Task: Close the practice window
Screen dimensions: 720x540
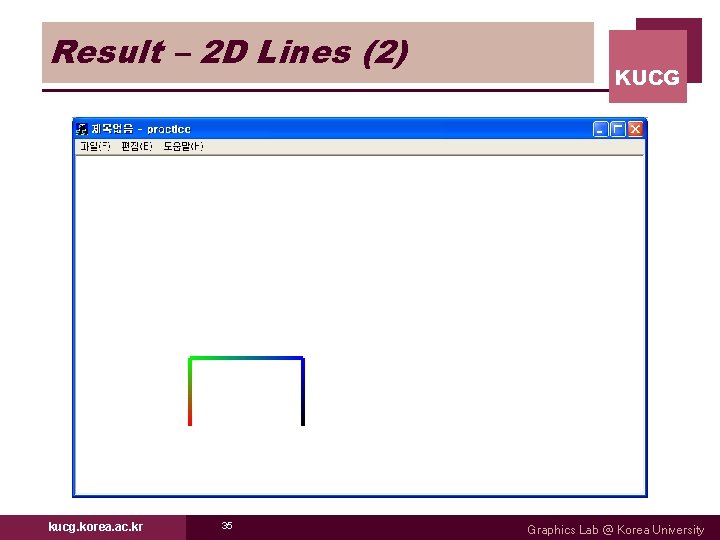Action: tap(635, 129)
